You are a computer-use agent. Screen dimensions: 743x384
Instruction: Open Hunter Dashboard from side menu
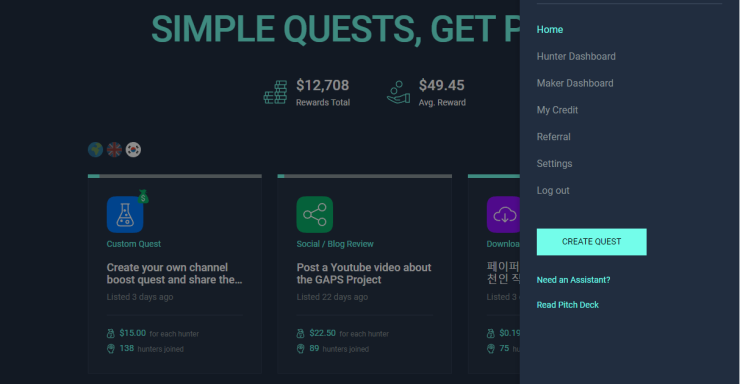point(576,56)
